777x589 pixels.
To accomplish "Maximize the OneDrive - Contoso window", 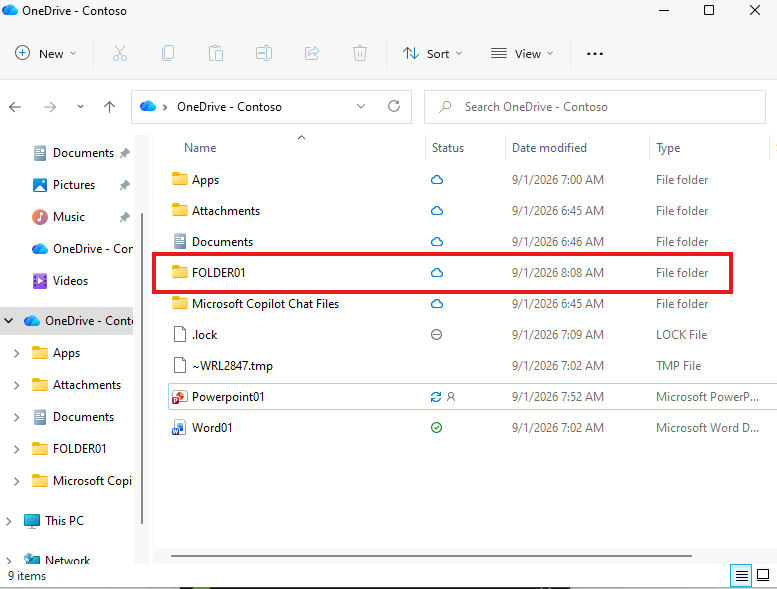I will coord(709,10).
